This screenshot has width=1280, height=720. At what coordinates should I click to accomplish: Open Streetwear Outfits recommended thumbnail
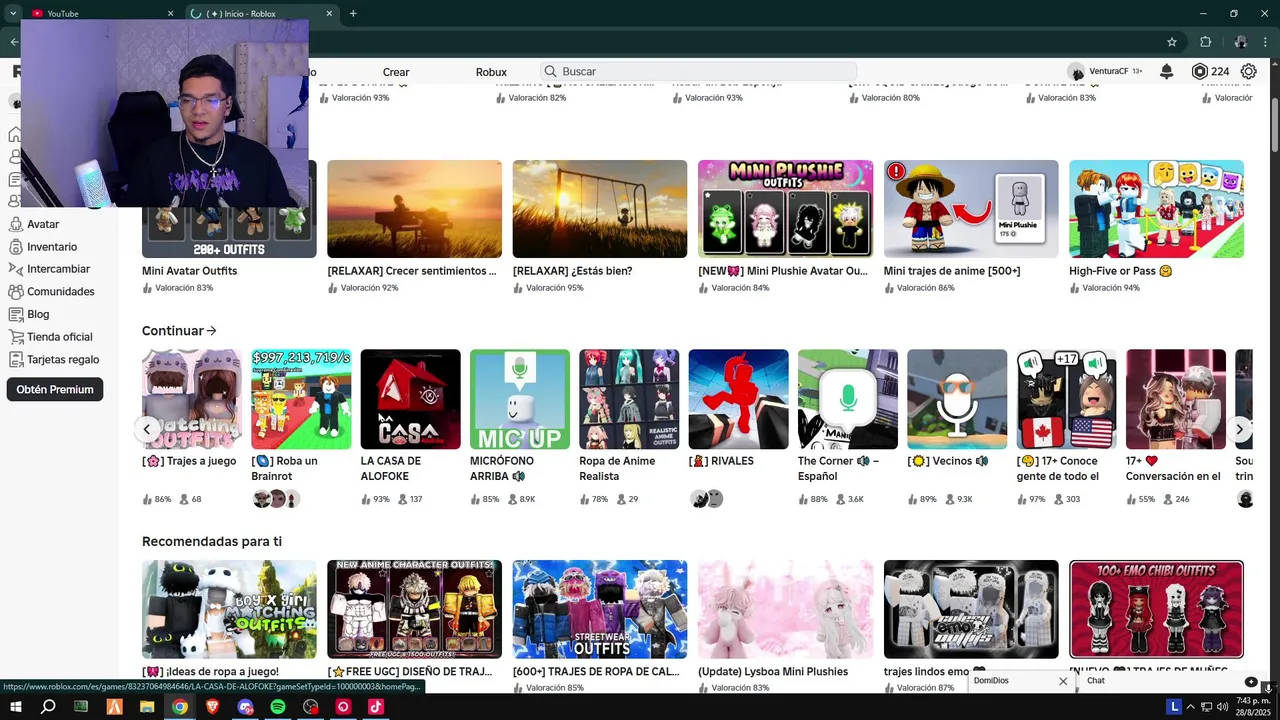[600, 609]
